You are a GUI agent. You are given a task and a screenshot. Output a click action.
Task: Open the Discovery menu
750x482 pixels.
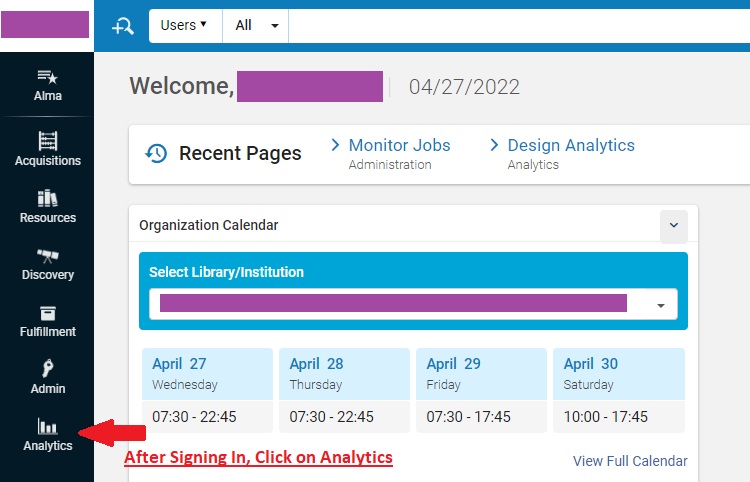(47, 263)
